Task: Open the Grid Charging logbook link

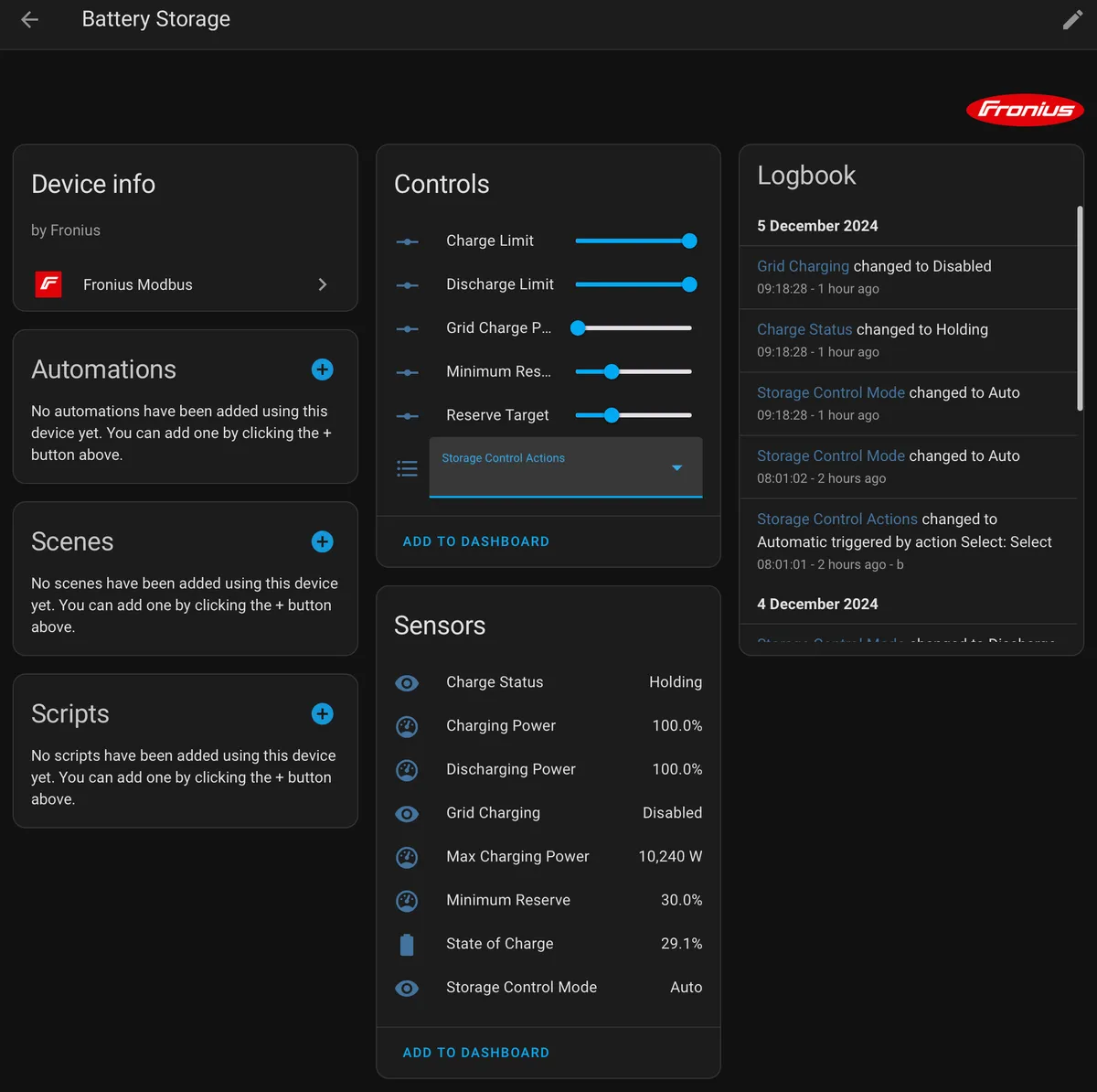Action: coord(803,266)
